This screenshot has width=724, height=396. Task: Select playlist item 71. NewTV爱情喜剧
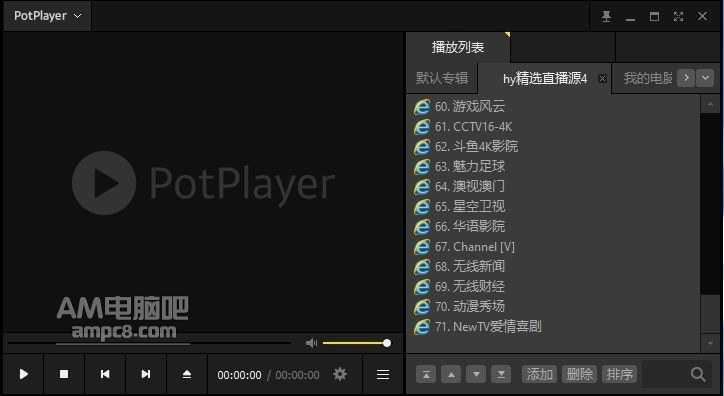tap(553, 326)
